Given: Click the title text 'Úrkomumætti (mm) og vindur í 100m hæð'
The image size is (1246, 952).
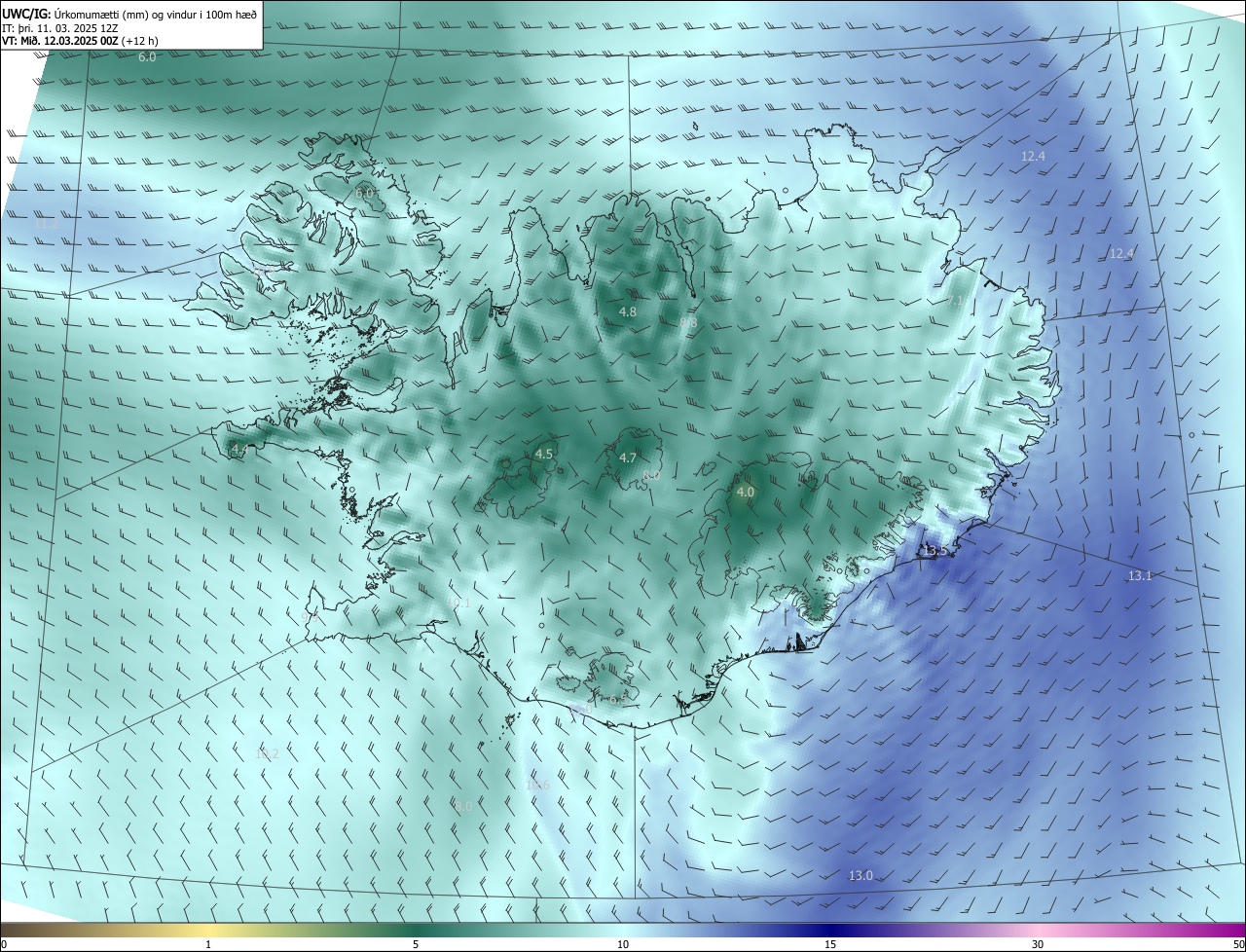Looking at the screenshot, I should [x=156, y=14].
